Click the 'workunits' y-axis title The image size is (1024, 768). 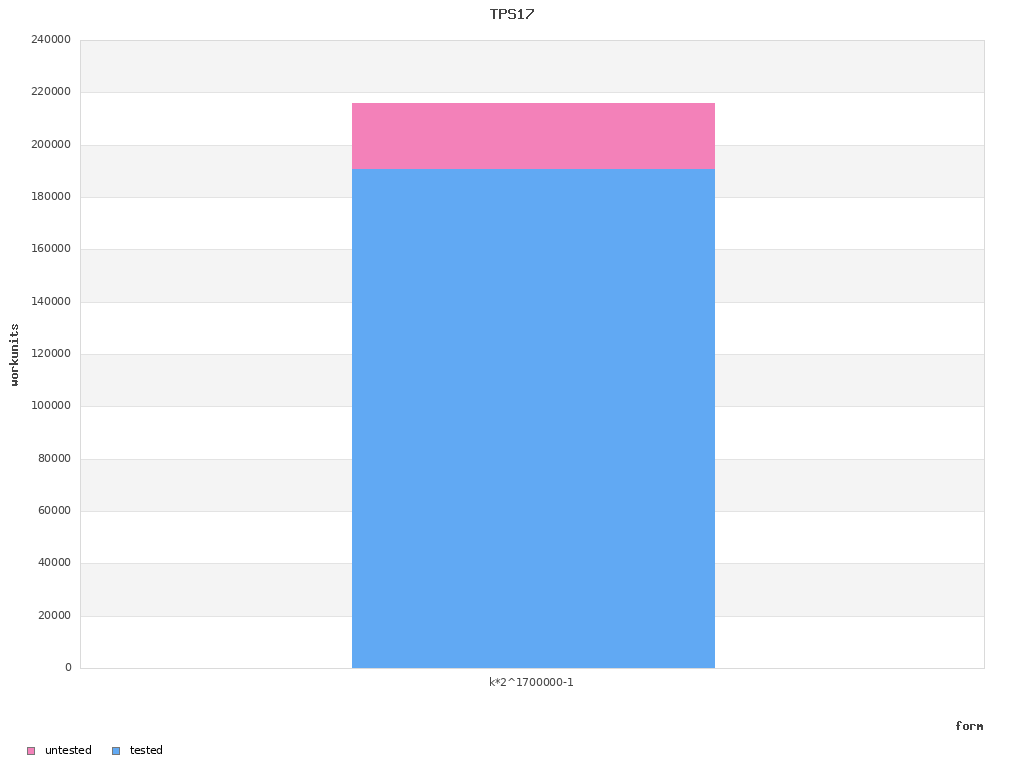15,354
